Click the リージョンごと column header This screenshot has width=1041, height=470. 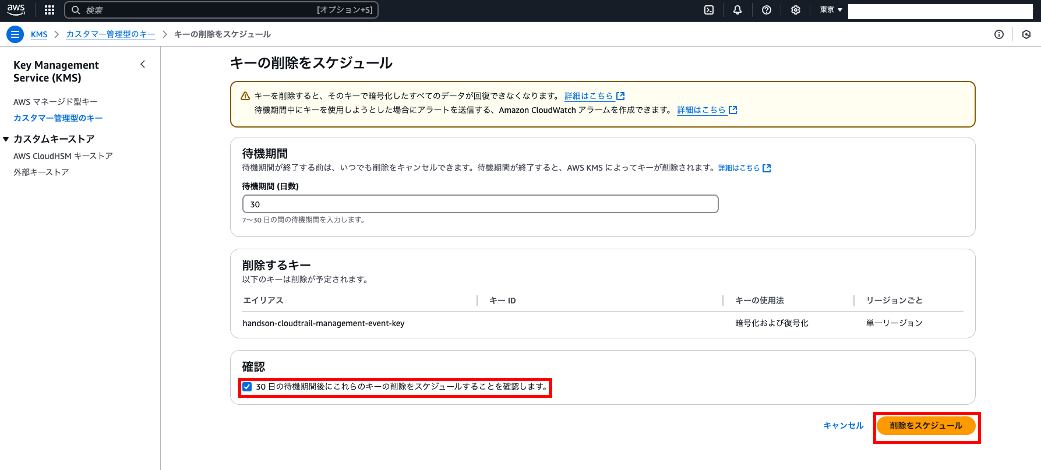pyautogui.click(x=894, y=301)
